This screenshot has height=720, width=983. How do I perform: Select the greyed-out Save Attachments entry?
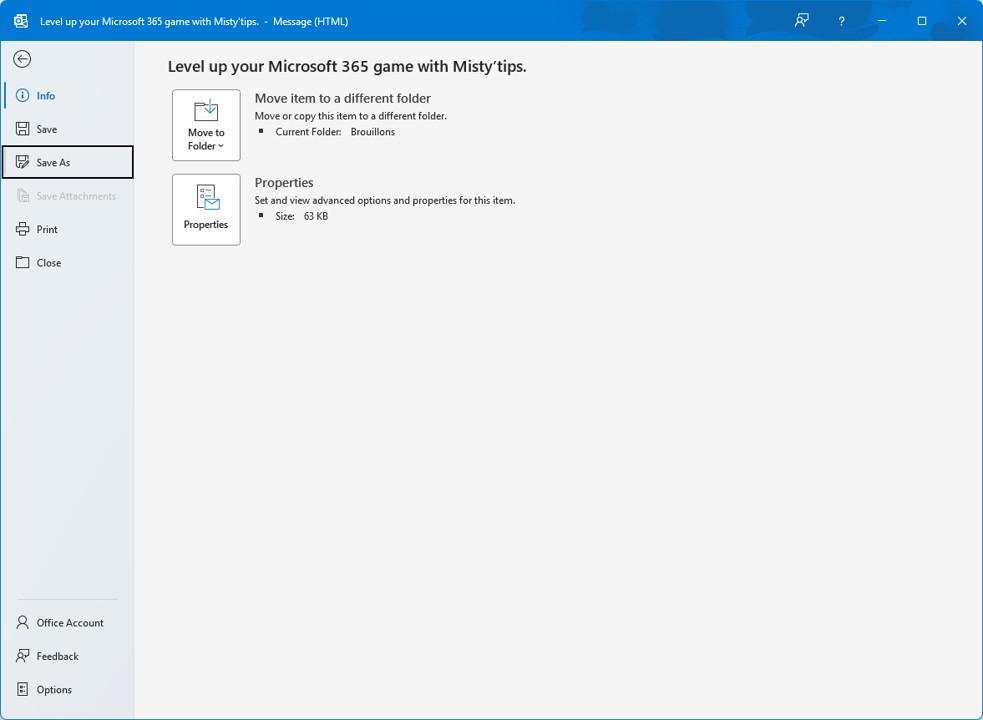click(75, 196)
